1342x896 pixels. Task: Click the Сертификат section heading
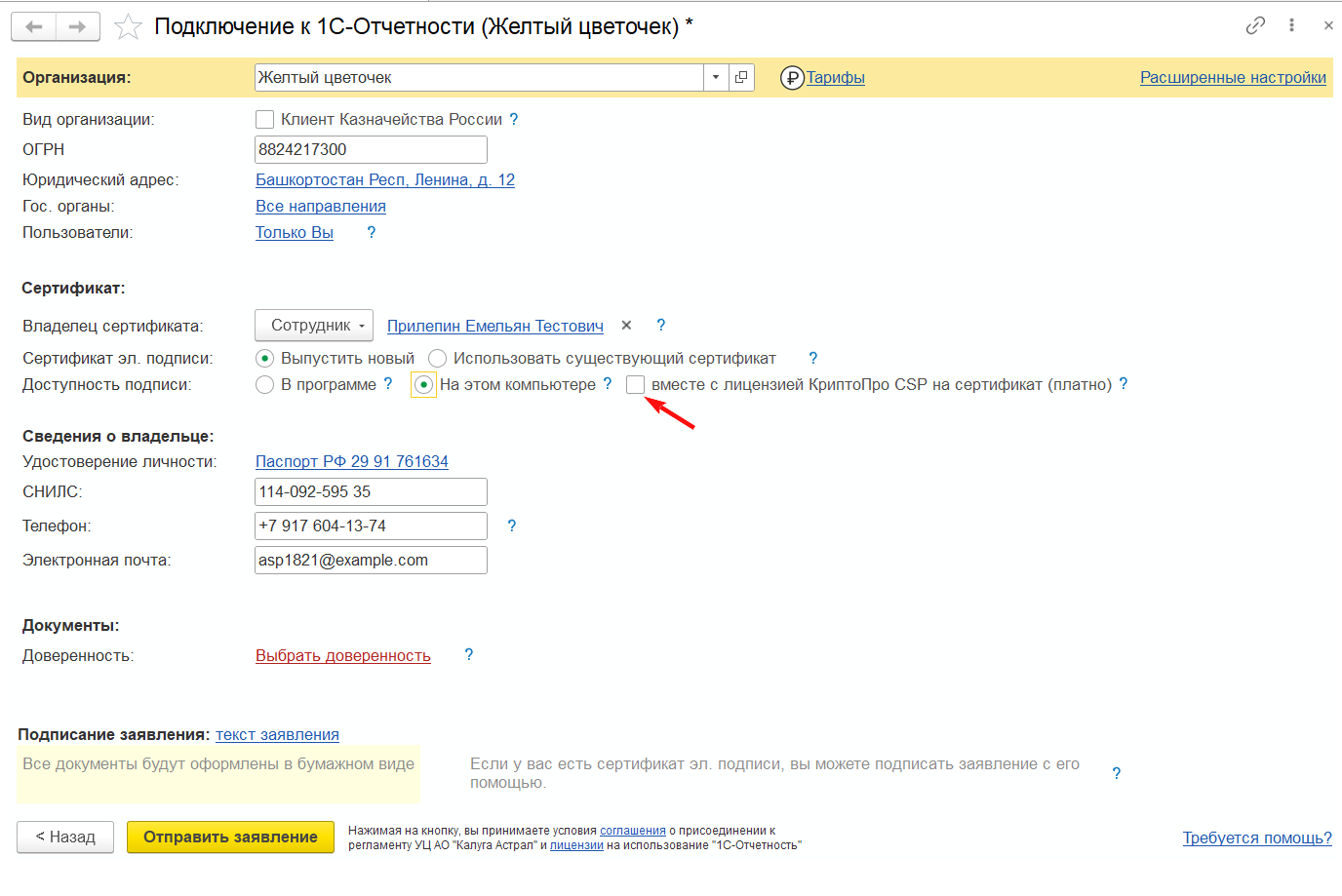(73, 288)
